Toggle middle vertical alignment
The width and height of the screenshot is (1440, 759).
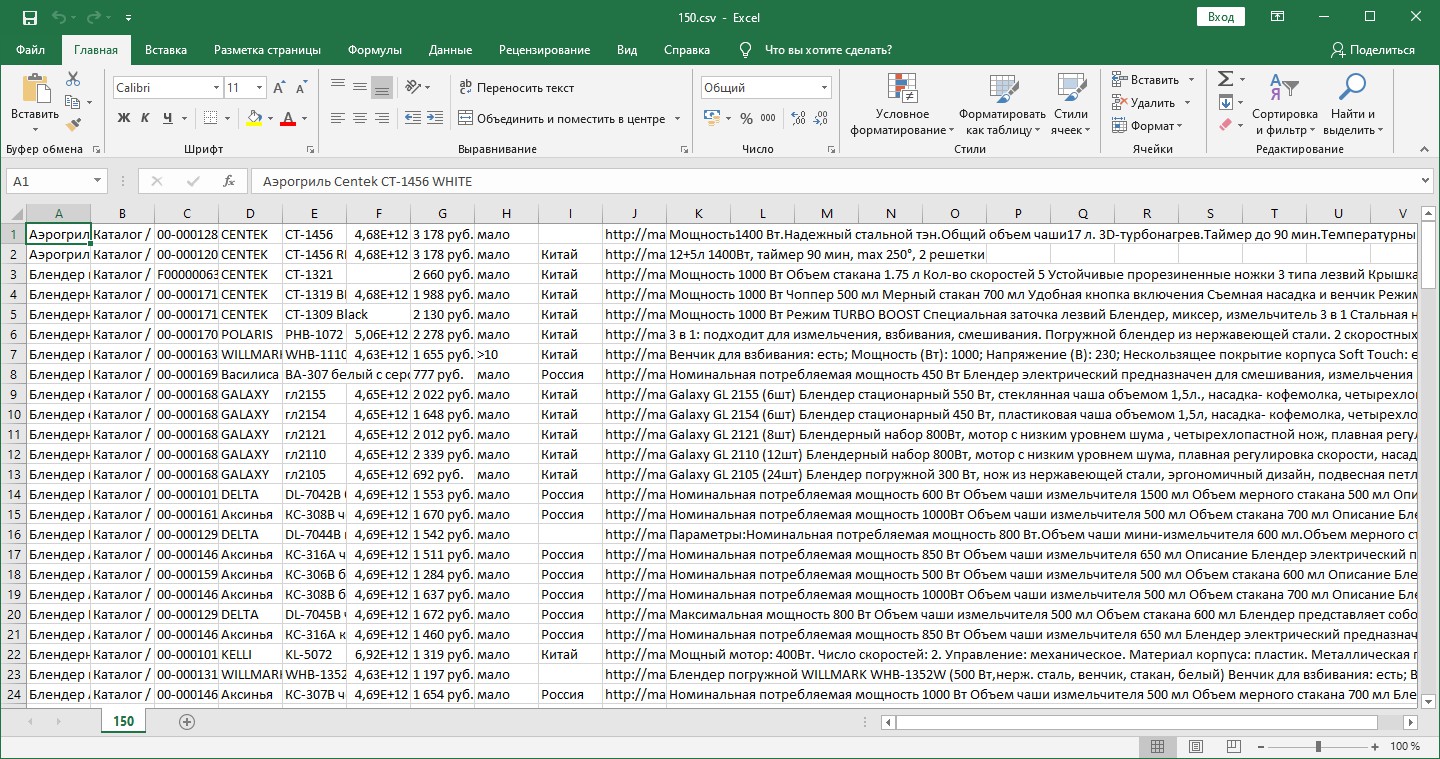pyautogui.click(x=360, y=88)
